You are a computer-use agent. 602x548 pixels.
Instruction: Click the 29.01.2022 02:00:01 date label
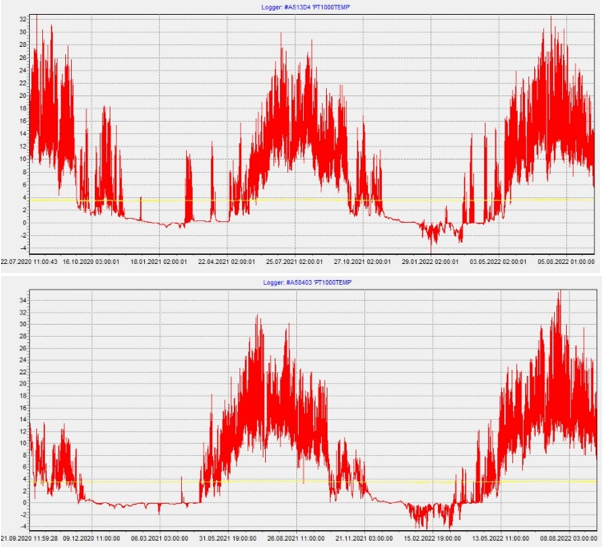[430, 262]
